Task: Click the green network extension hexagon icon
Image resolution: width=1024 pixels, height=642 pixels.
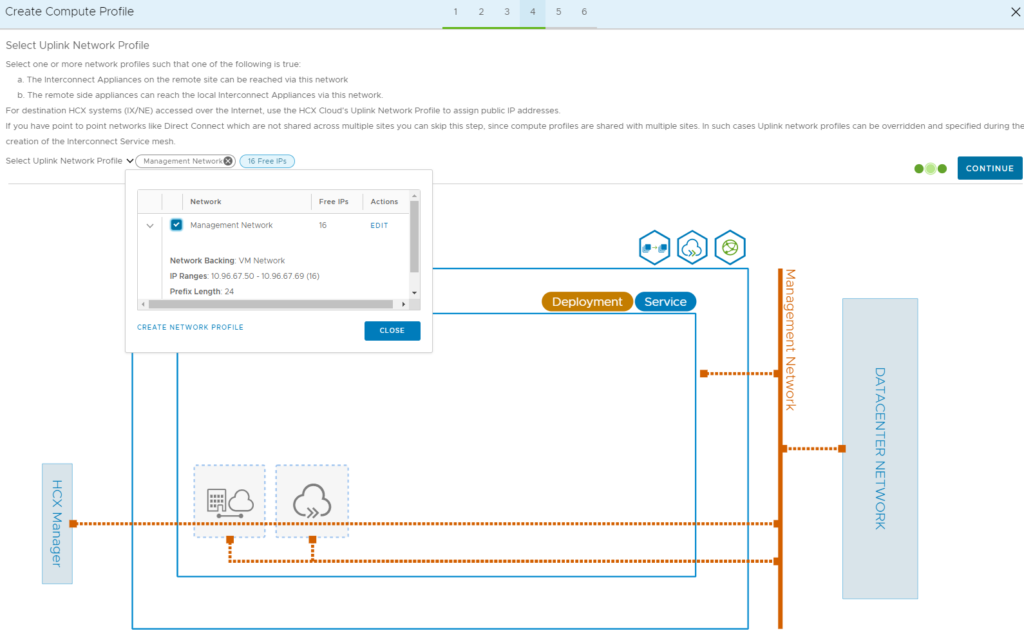Action: coord(730,248)
